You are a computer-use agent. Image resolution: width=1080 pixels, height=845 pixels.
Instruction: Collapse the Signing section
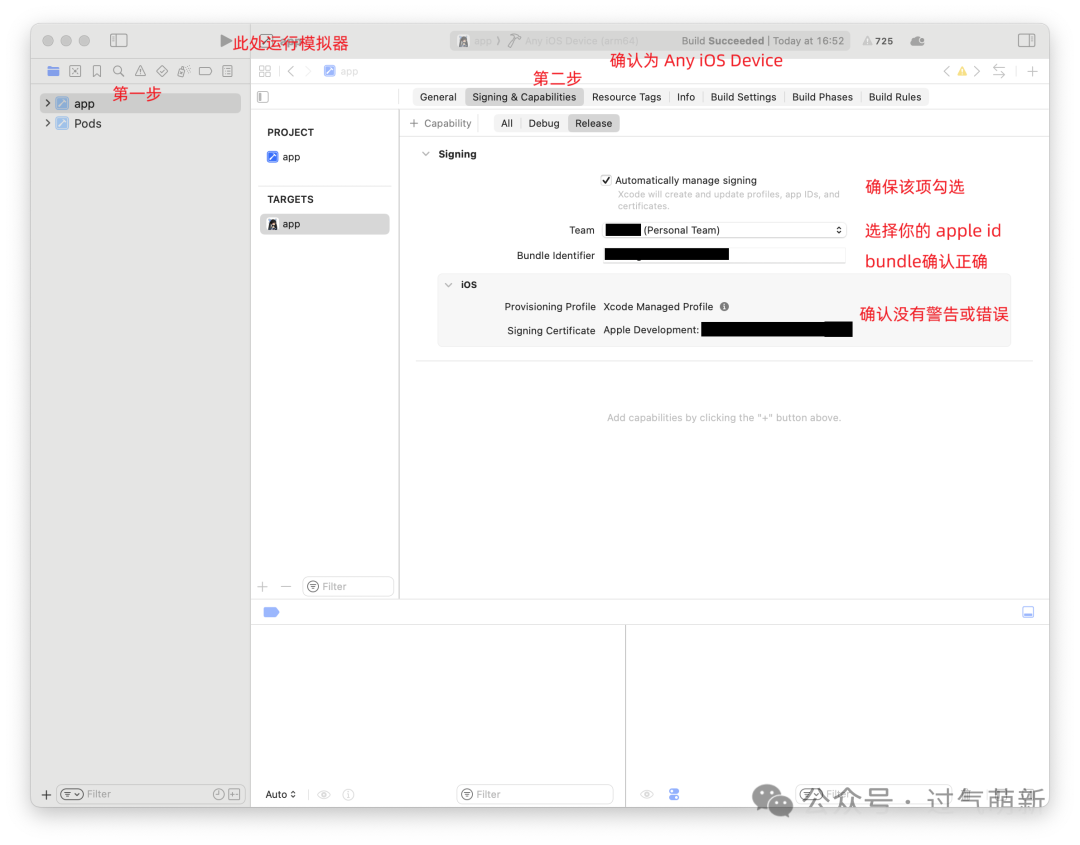pos(426,154)
